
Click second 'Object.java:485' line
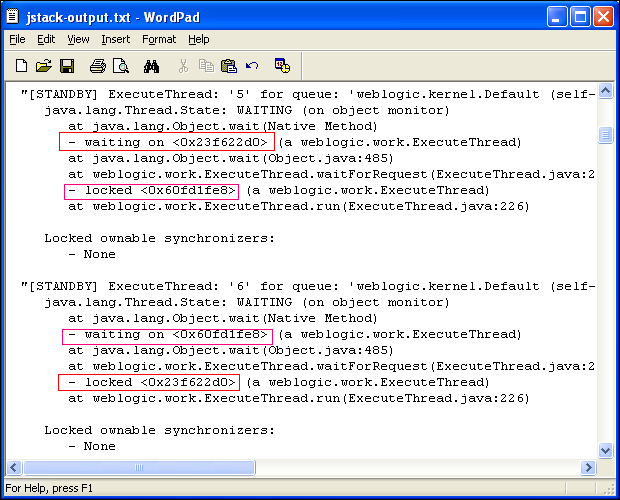(x=231, y=351)
